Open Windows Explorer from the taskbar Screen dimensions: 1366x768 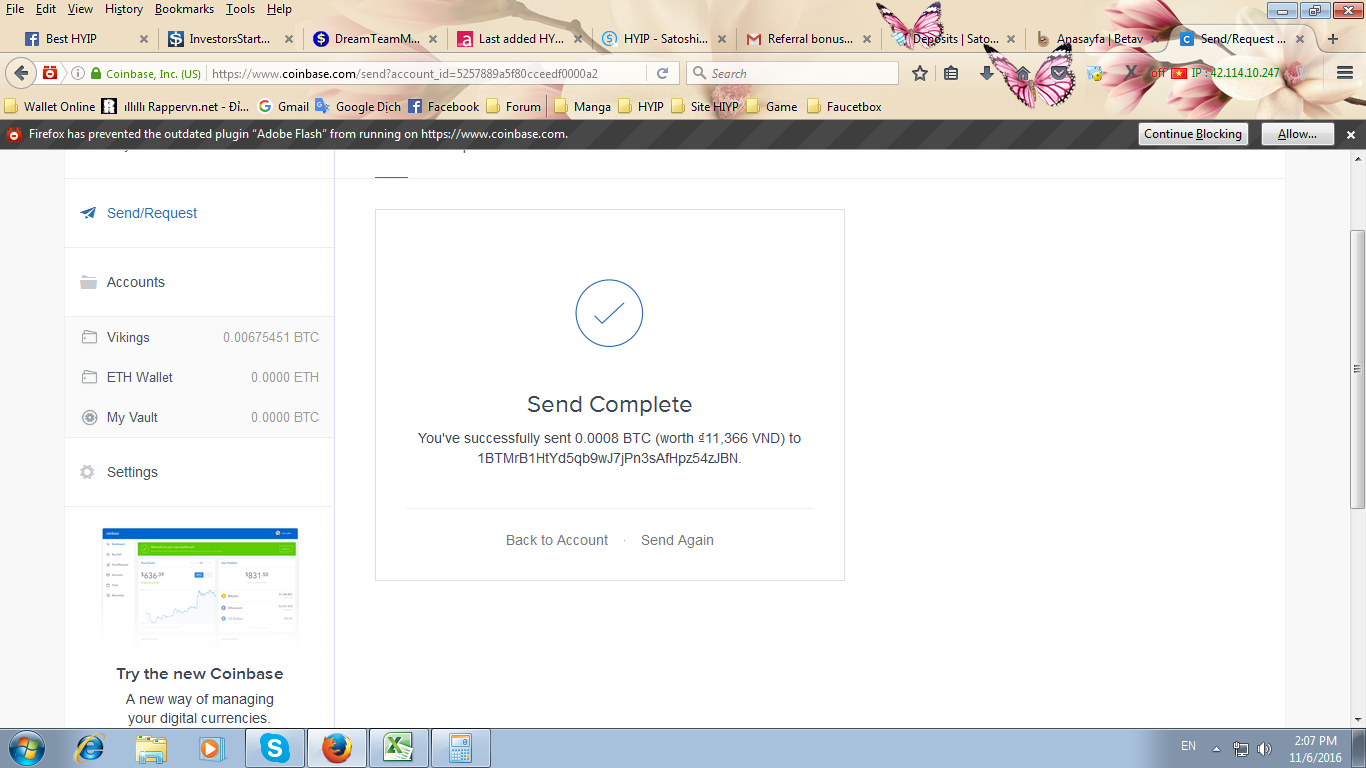(152, 748)
